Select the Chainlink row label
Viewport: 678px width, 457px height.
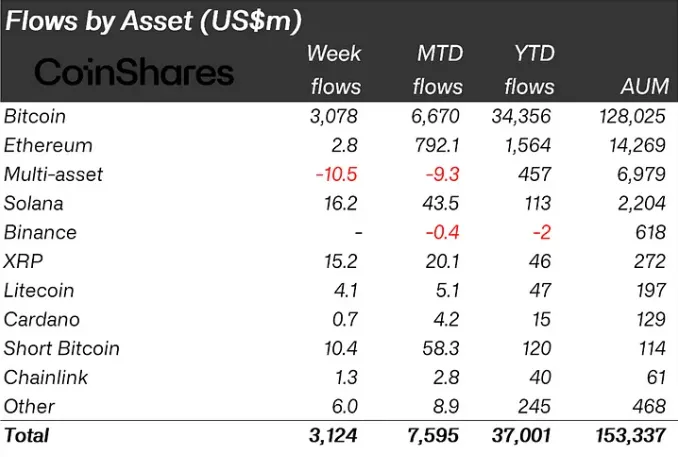pyautogui.click(x=45, y=377)
